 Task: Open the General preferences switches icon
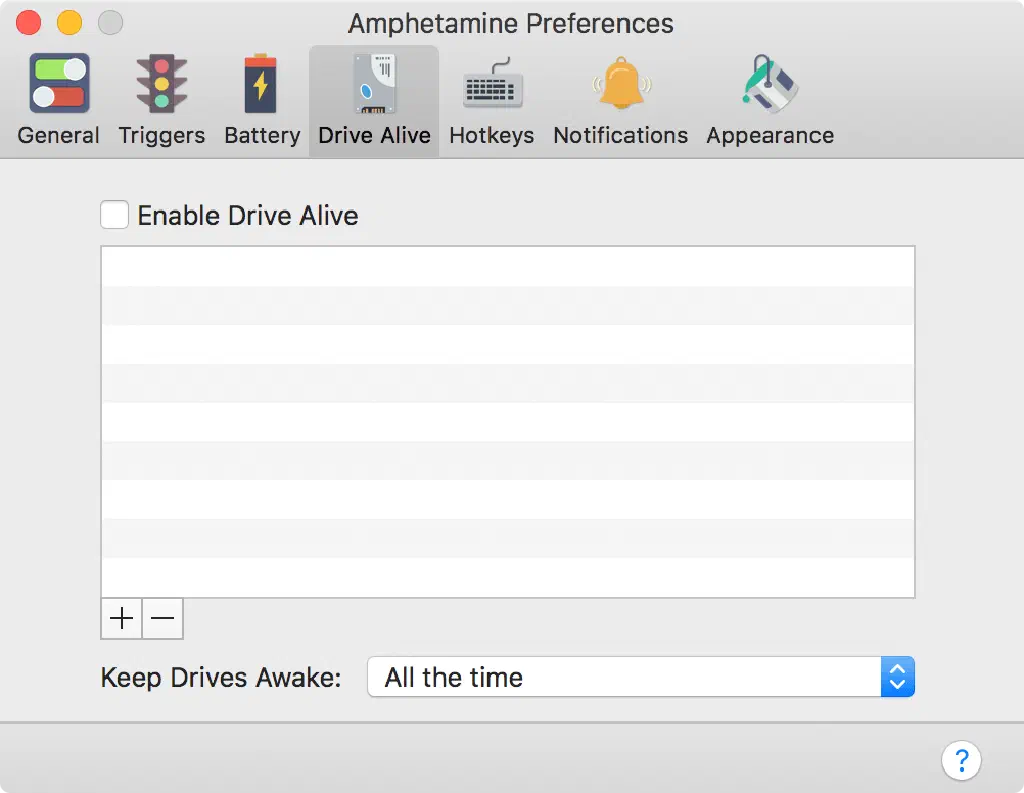59,84
